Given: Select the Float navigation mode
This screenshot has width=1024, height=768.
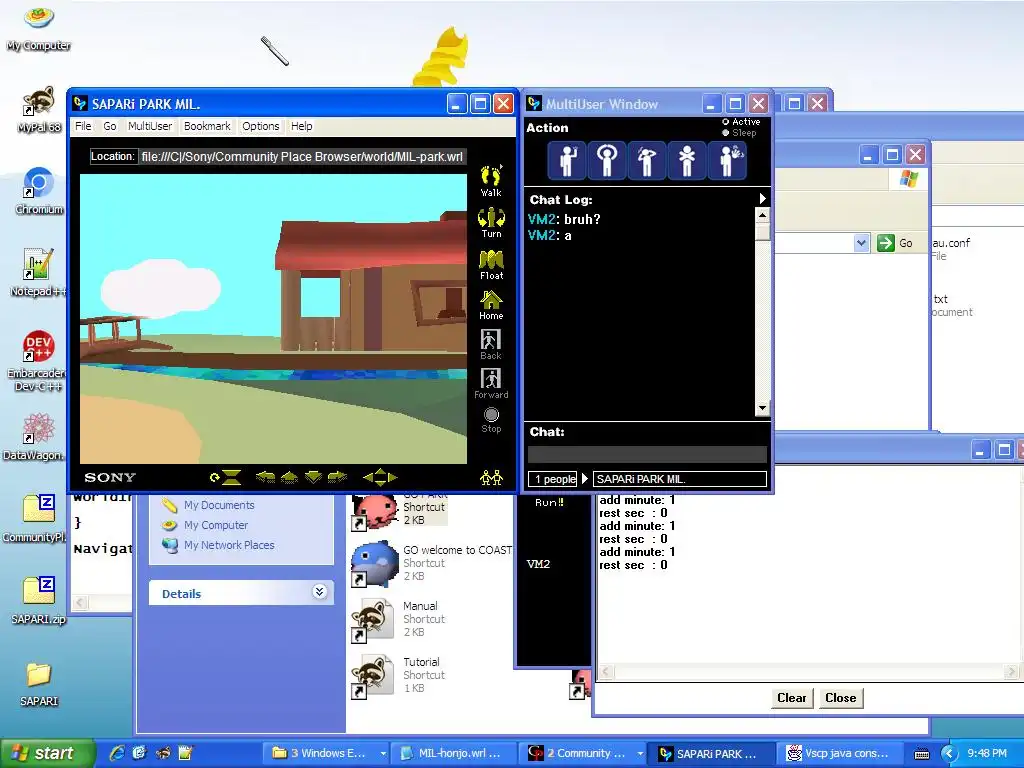Looking at the screenshot, I should tap(491, 264).
